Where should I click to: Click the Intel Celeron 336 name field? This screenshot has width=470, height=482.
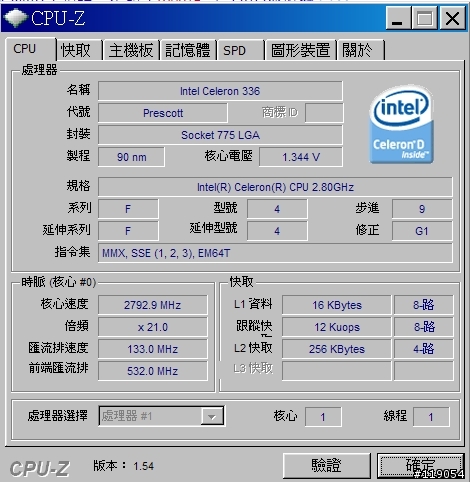click(220, 91)
